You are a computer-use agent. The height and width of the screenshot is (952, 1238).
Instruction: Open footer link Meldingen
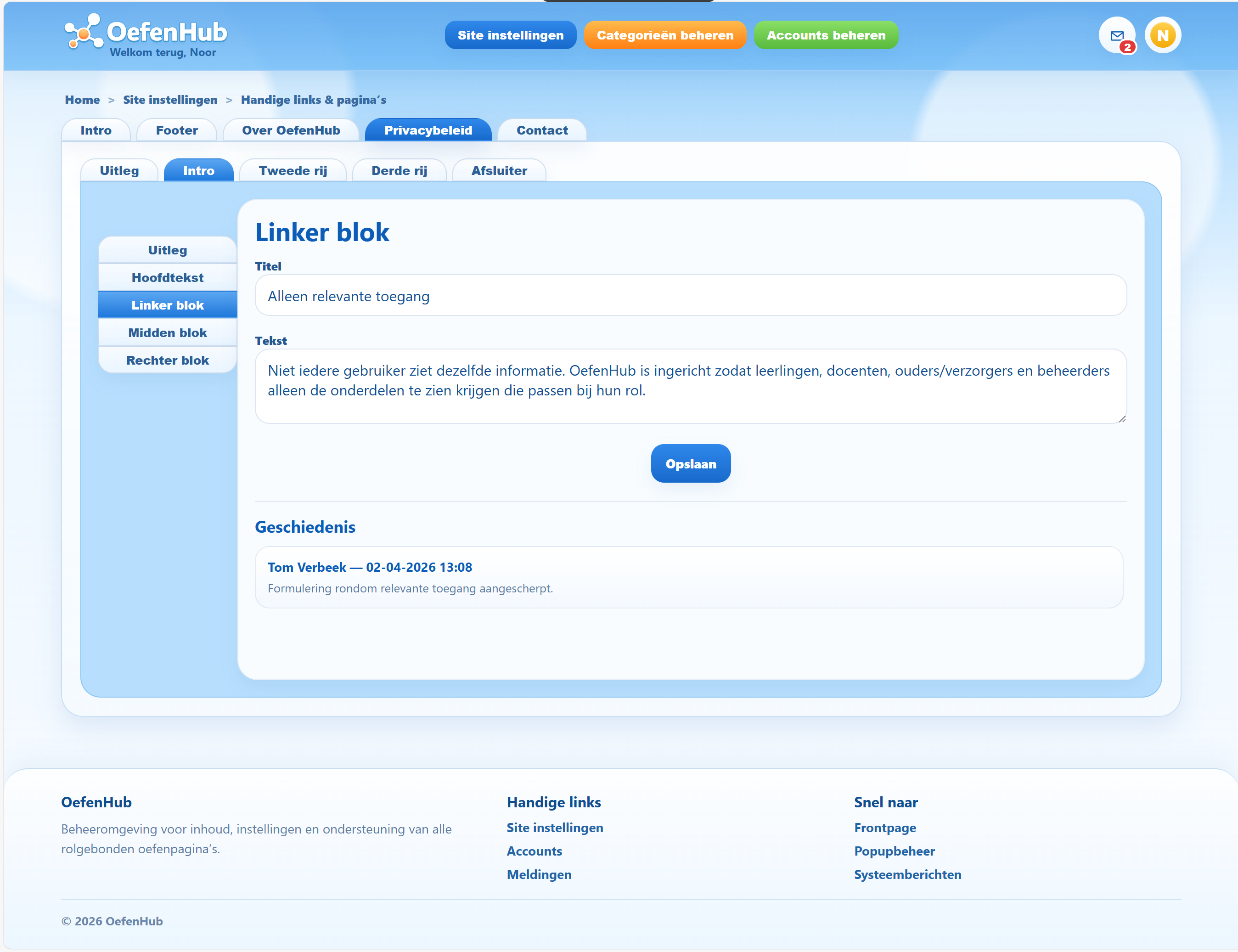click(539, 874)
